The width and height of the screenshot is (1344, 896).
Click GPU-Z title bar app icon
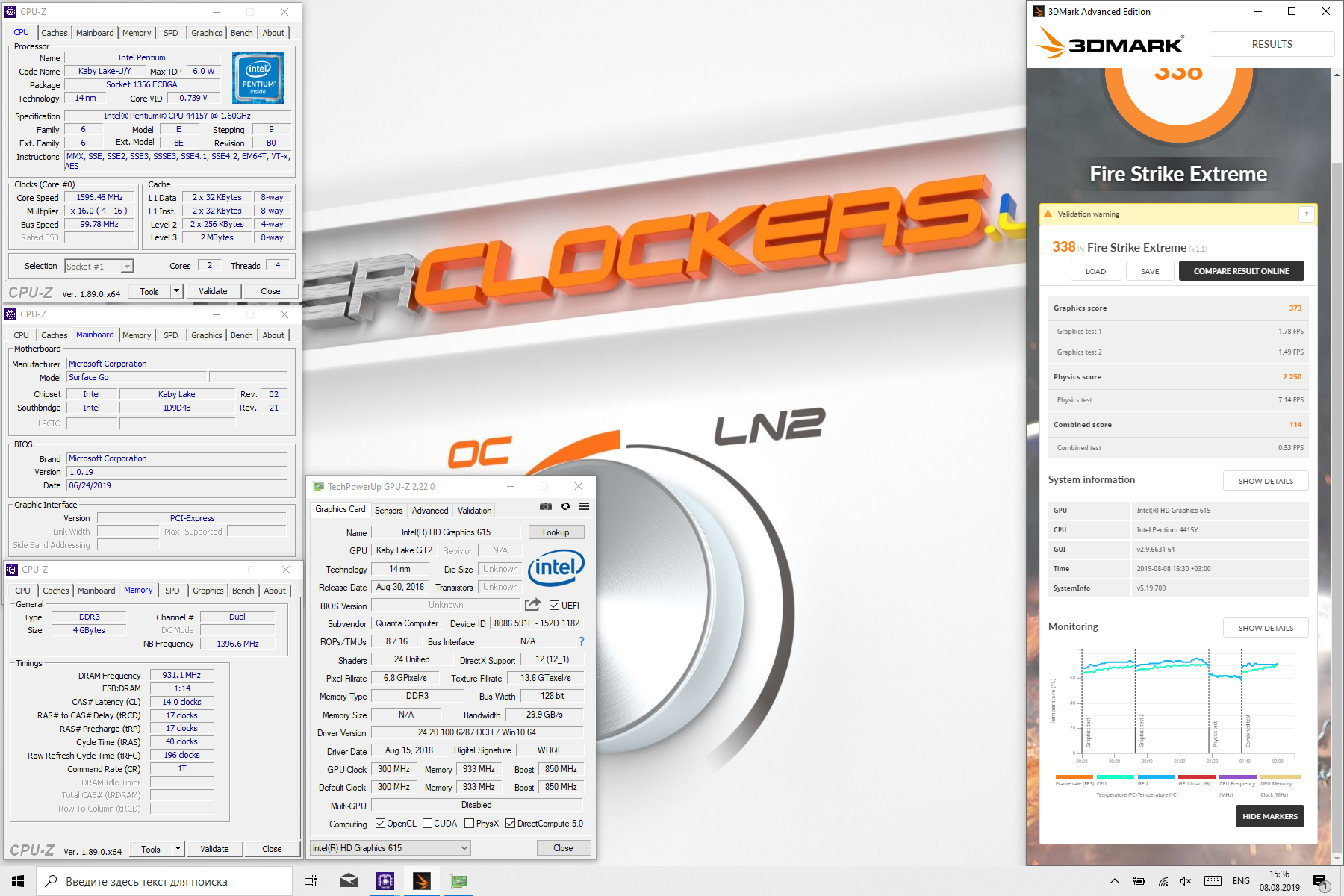[x=319, y=487]
